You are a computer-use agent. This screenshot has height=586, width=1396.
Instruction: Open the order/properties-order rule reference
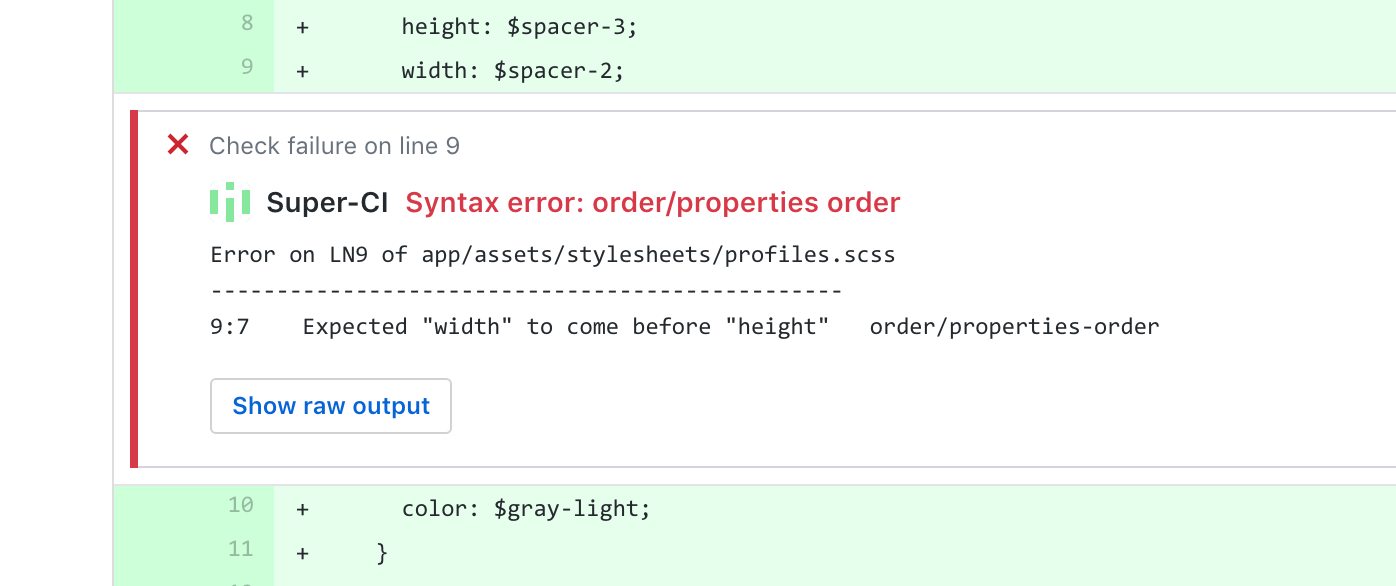tap(1014, 326)
